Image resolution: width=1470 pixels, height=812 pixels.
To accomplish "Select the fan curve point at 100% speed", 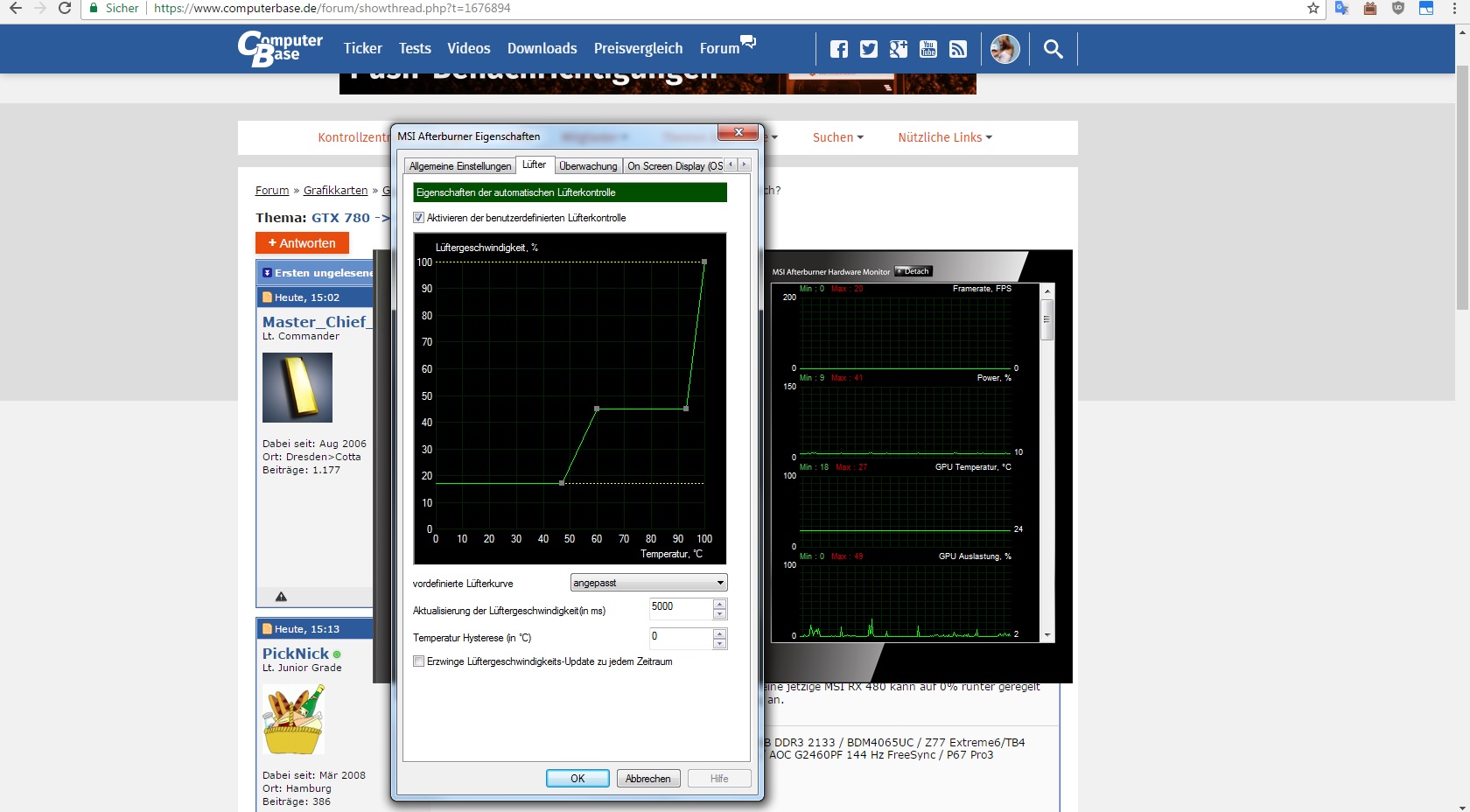I will click(x=704, y=262).
